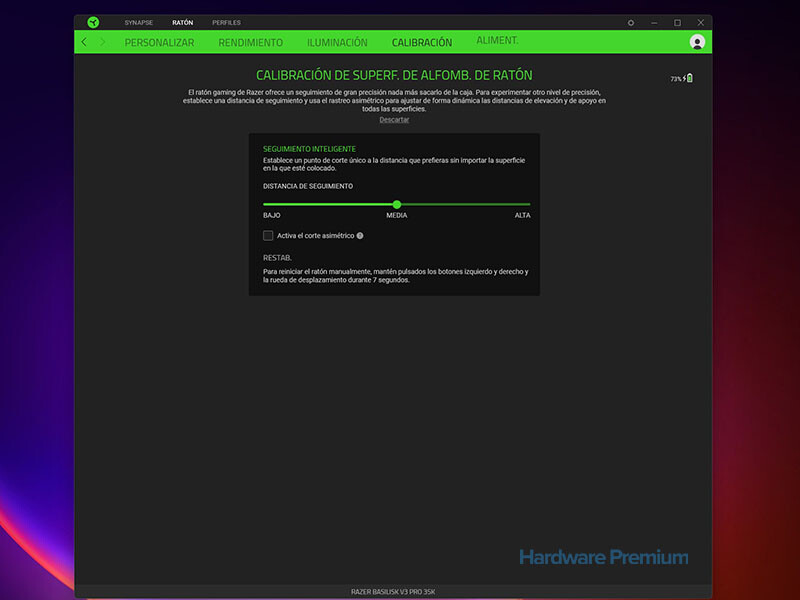
Task: Click DISTANCIA DE SEGUIMIENTO label
Action: (308, 186)
